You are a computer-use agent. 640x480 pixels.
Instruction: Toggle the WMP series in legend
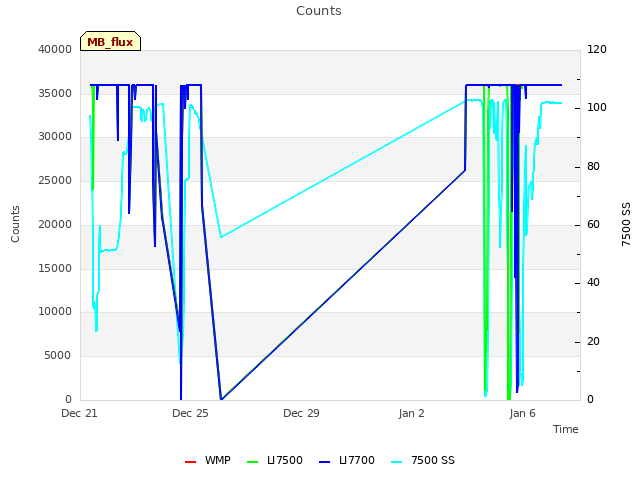tap(208, 460)
